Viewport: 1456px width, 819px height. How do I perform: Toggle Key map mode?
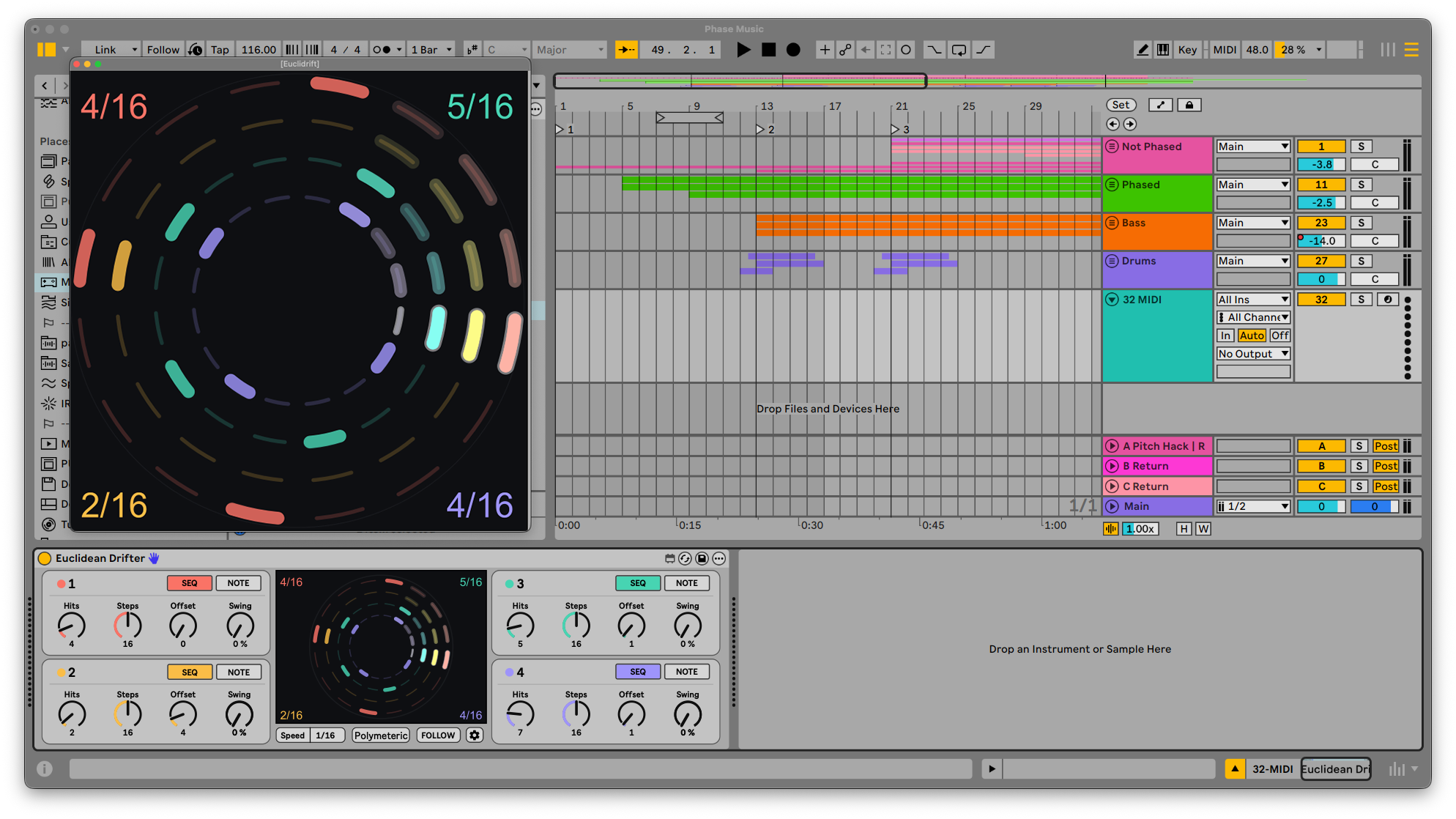(1187, 50)
